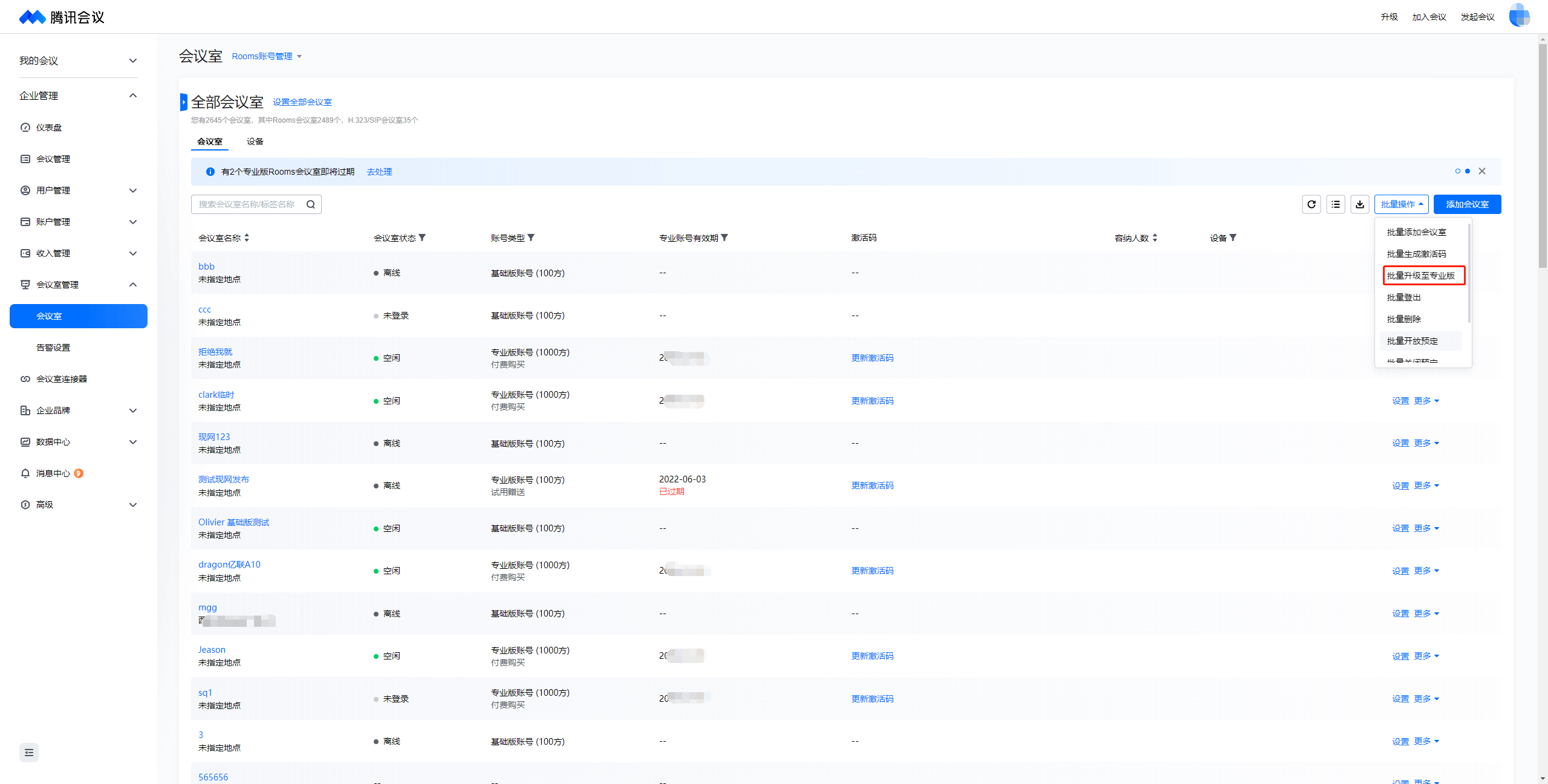
Task: Click 设置全部会议室 link
Action: click(302, 102)
